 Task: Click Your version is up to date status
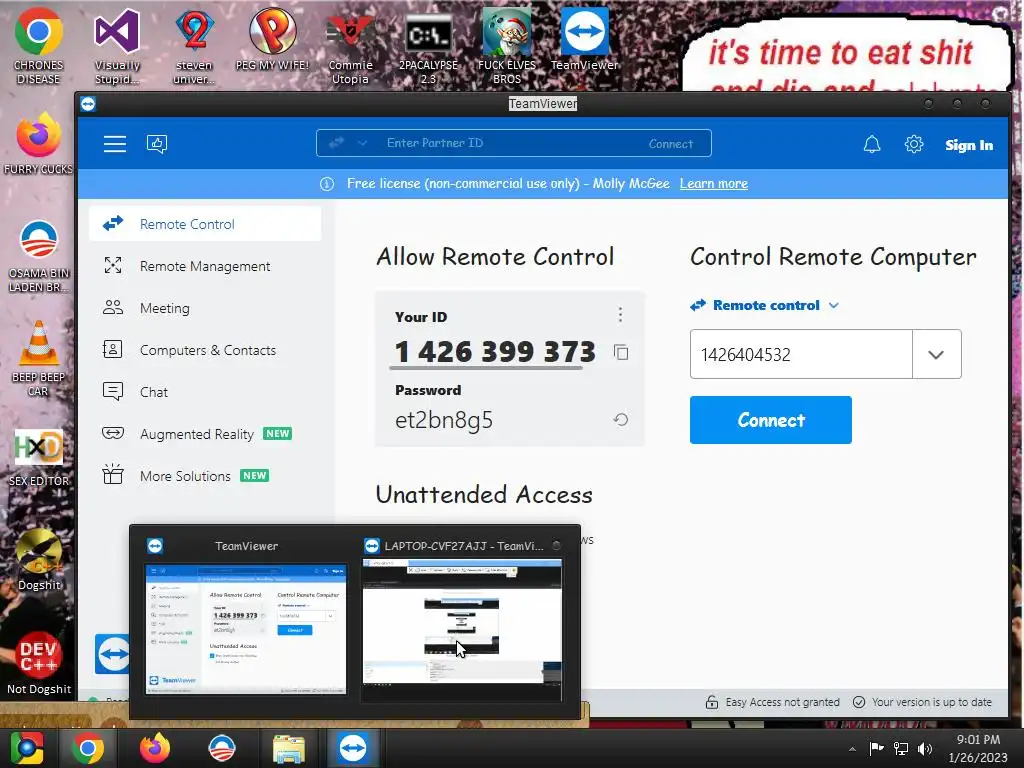(x=922, y=702)
